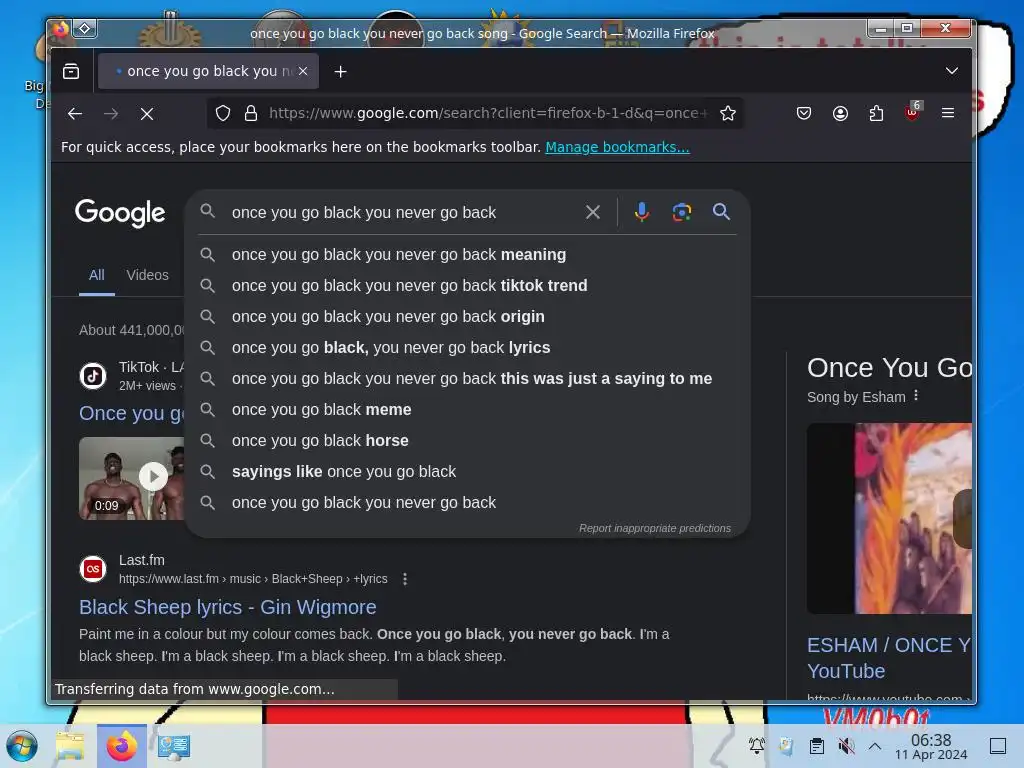Start voice search with microphone icon
The height and width of the screenshot is (768, 1024).
tap(641, 212)
